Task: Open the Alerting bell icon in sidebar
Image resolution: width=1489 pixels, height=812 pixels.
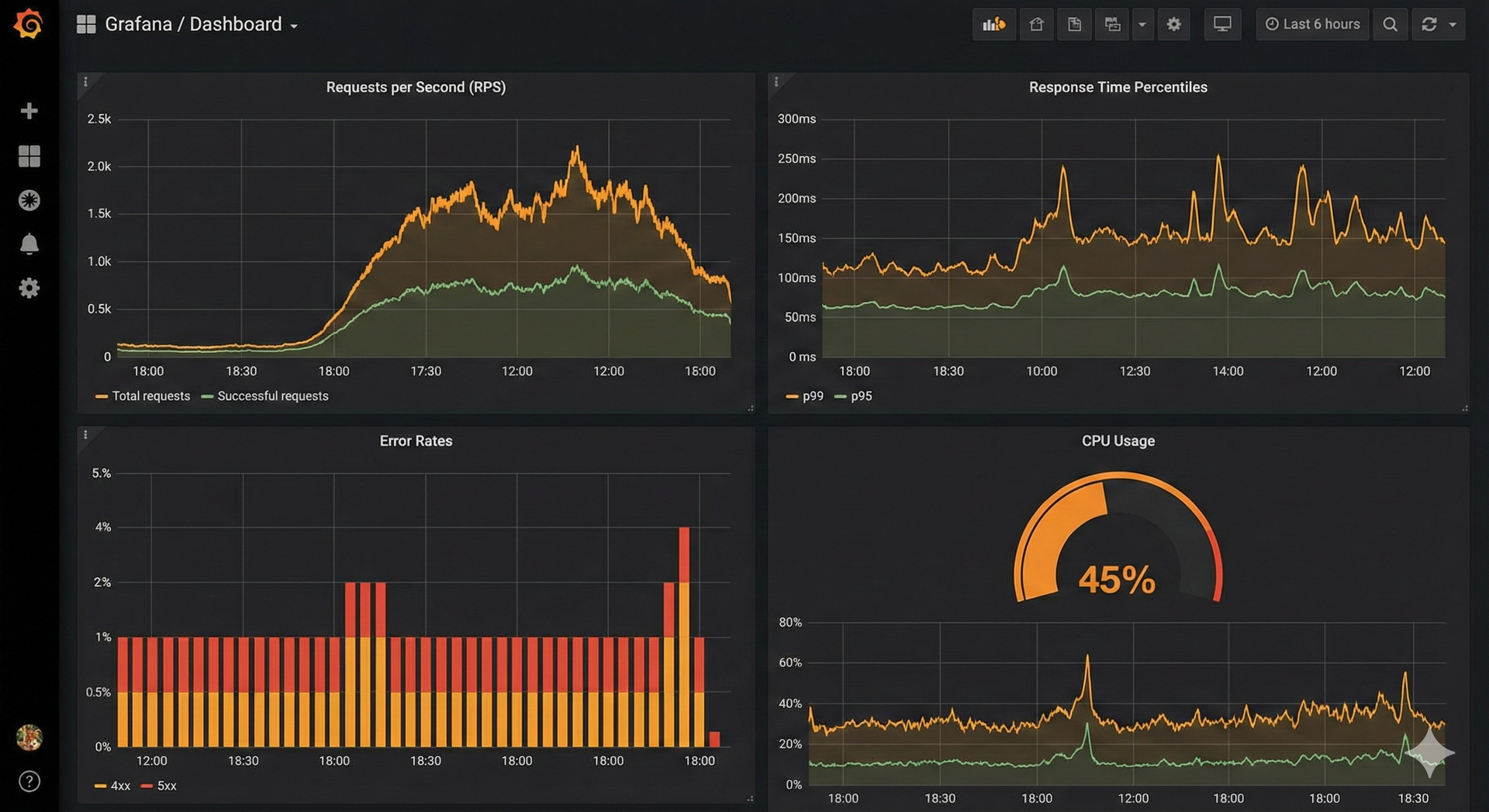Action: tap(29, 244)
